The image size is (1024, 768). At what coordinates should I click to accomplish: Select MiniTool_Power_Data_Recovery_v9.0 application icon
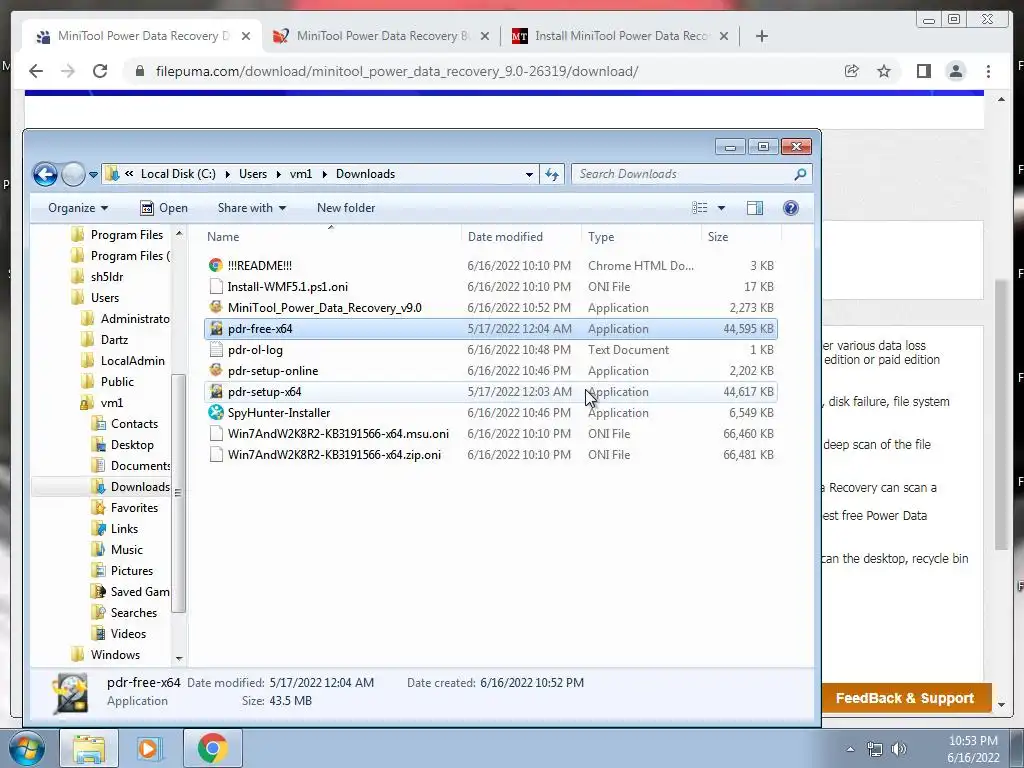click(216, 308)
